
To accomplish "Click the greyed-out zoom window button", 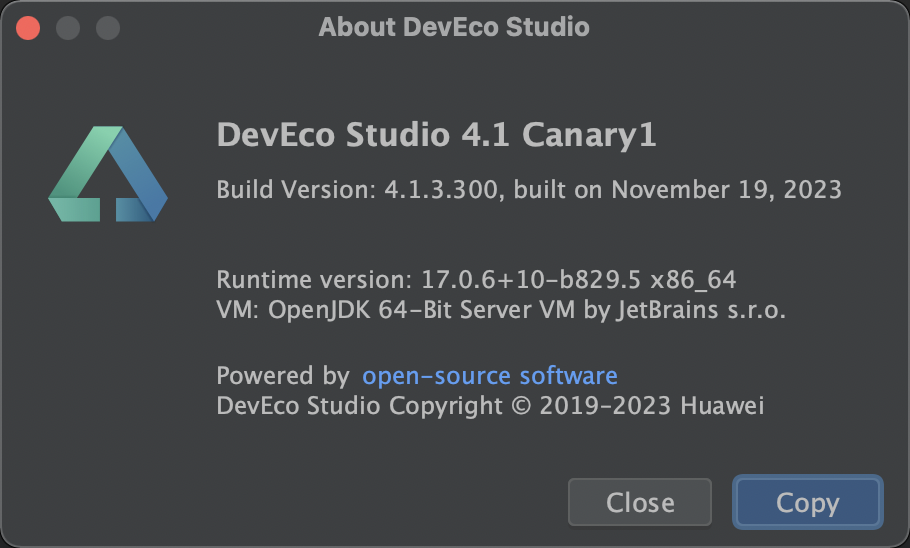I will (x=108, y=28).
